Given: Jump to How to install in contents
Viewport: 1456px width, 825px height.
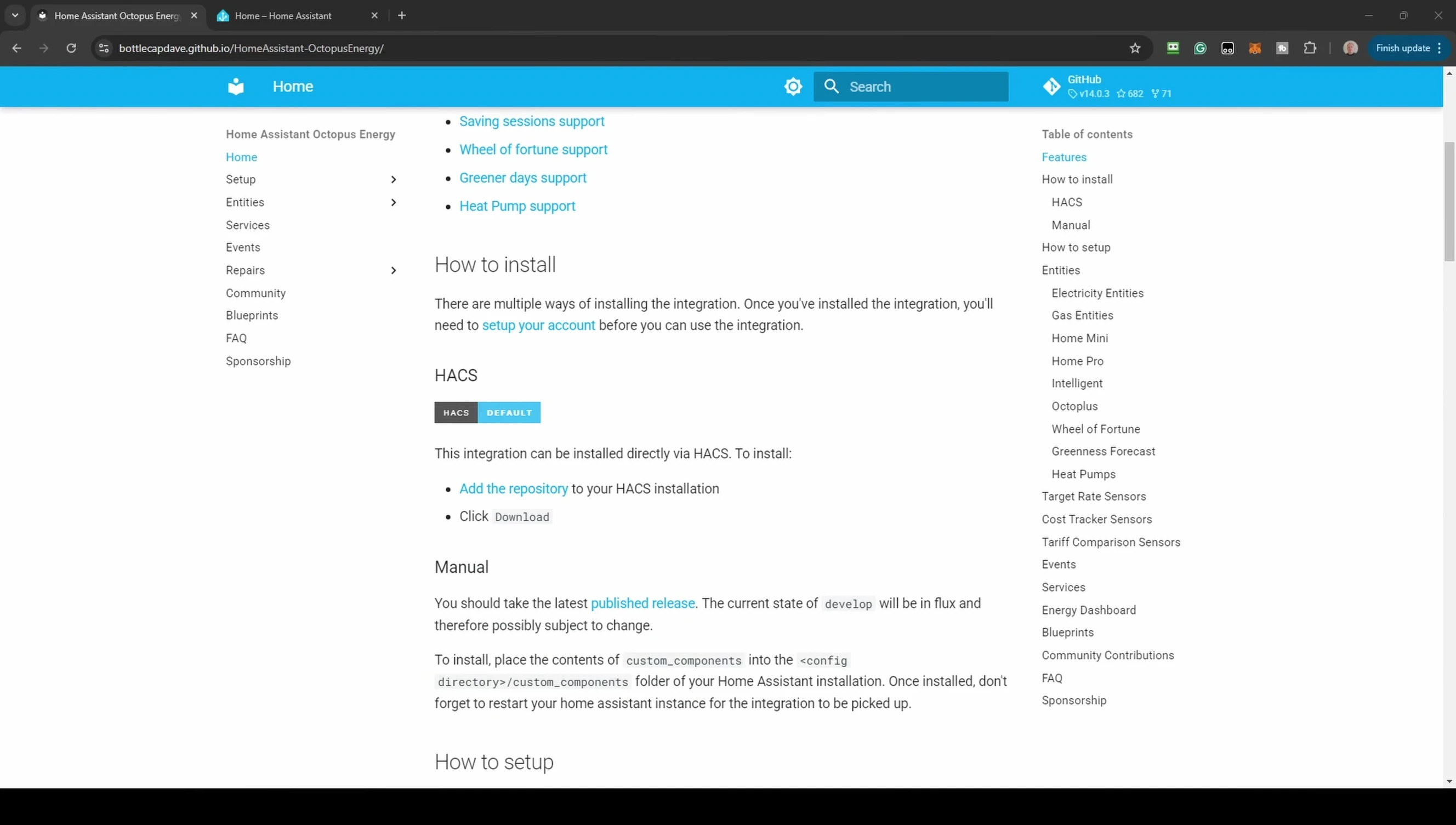Looking at the screenshot, I should coord(1077,180).
